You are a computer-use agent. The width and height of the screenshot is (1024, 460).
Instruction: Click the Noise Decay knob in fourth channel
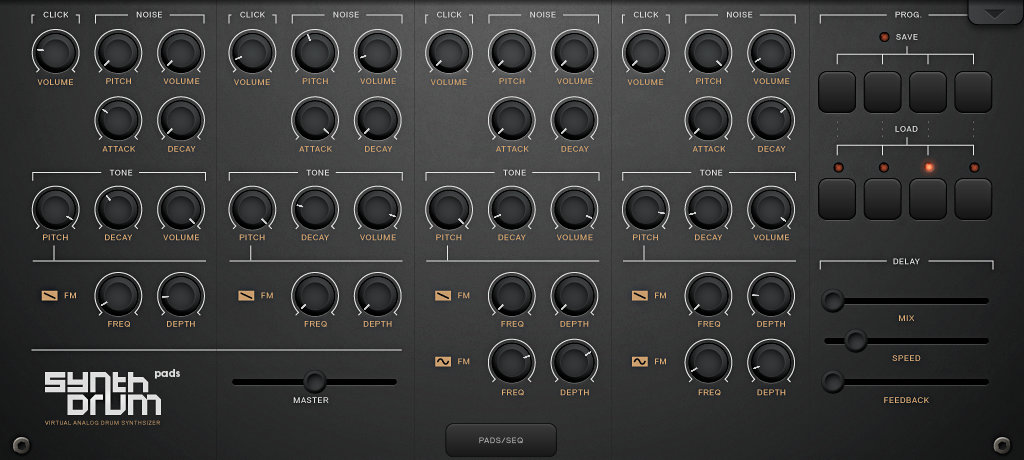(771, 119)
